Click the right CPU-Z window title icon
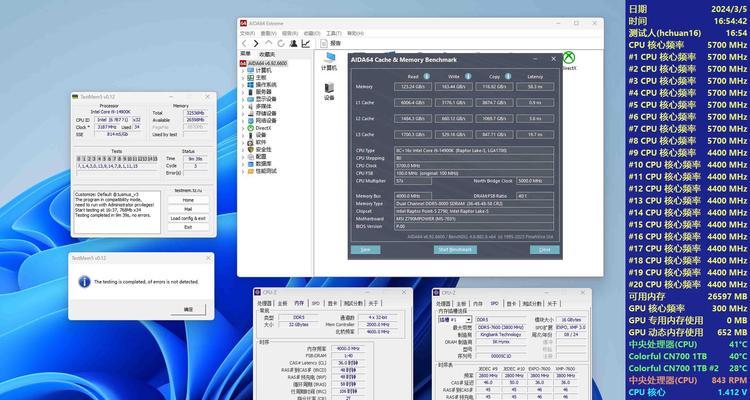This screenshot has width=750, height=400. [437, 293]
